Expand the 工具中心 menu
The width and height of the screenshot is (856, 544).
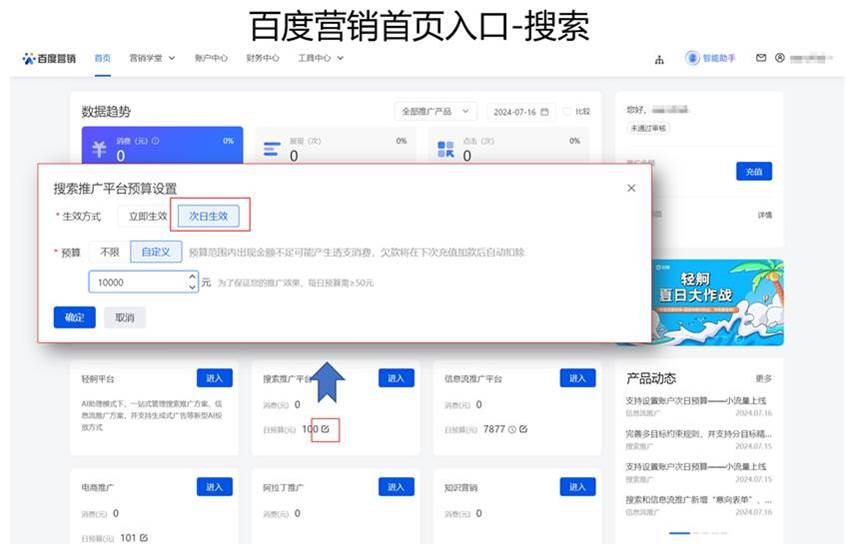pyautogui.click(x=320, y=58)
